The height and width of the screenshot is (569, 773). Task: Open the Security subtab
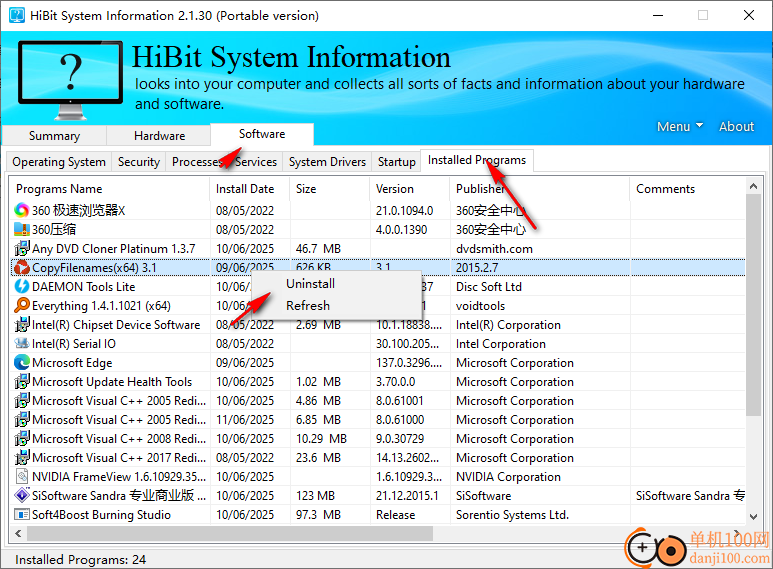tap(139, 162)
